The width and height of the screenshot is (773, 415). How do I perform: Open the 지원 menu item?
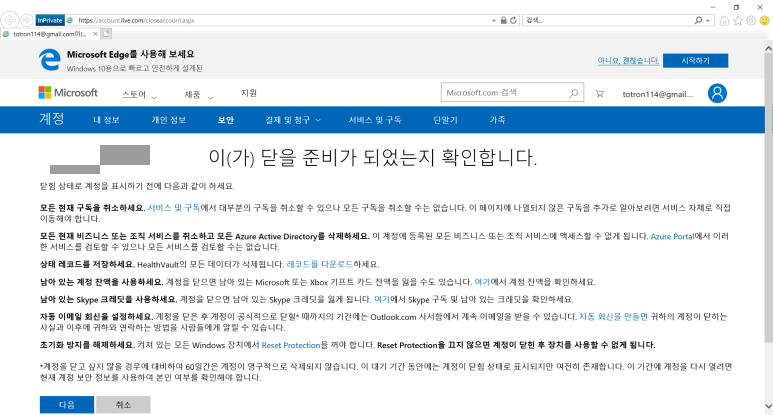[x=249, y=93]
